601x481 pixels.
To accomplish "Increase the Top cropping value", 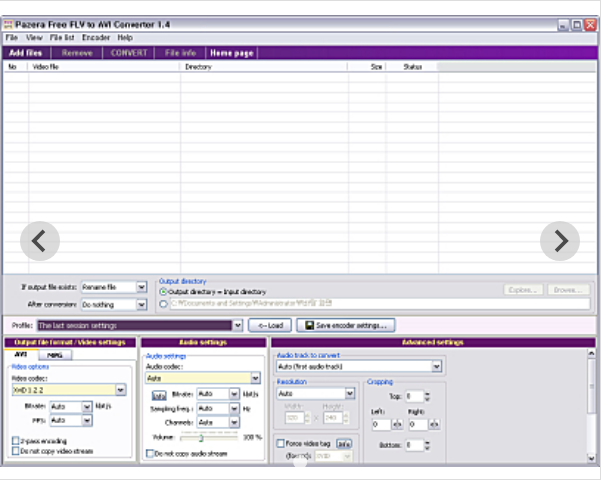I will (x=427, y=393).
